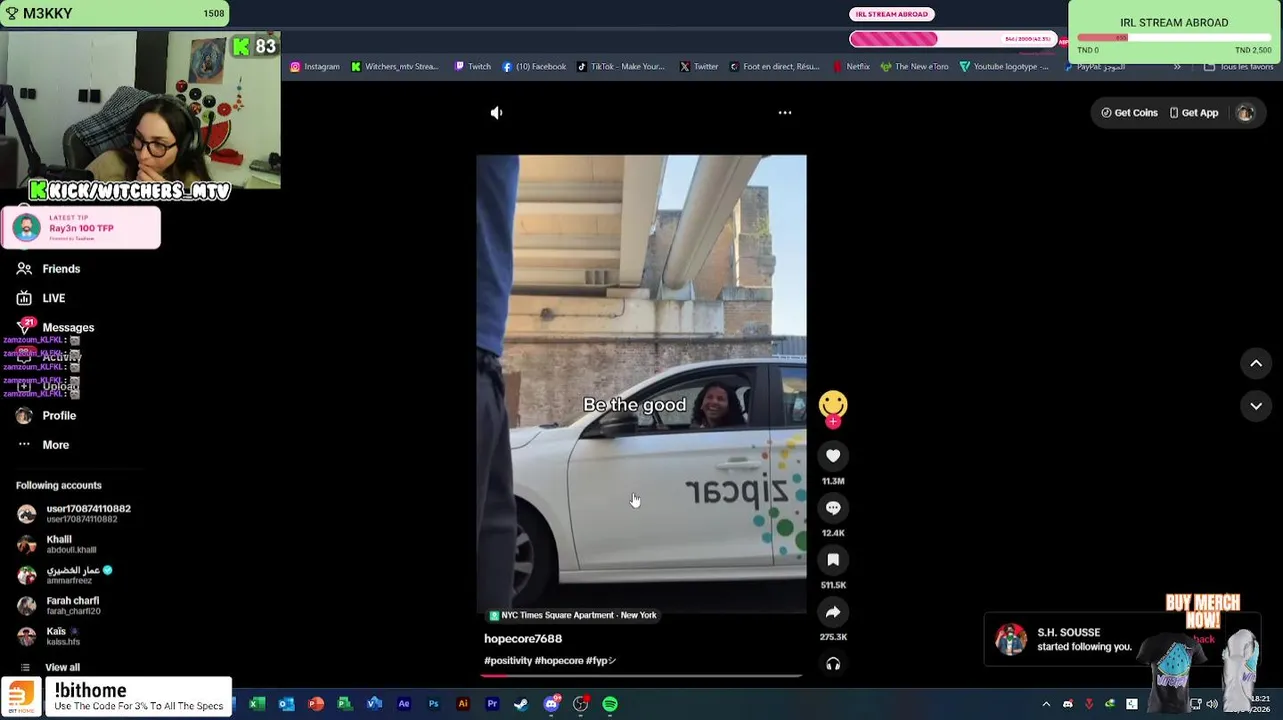Seek along the video progress bar
This screenshot has height=720, width=1283.
pos(641,676)
